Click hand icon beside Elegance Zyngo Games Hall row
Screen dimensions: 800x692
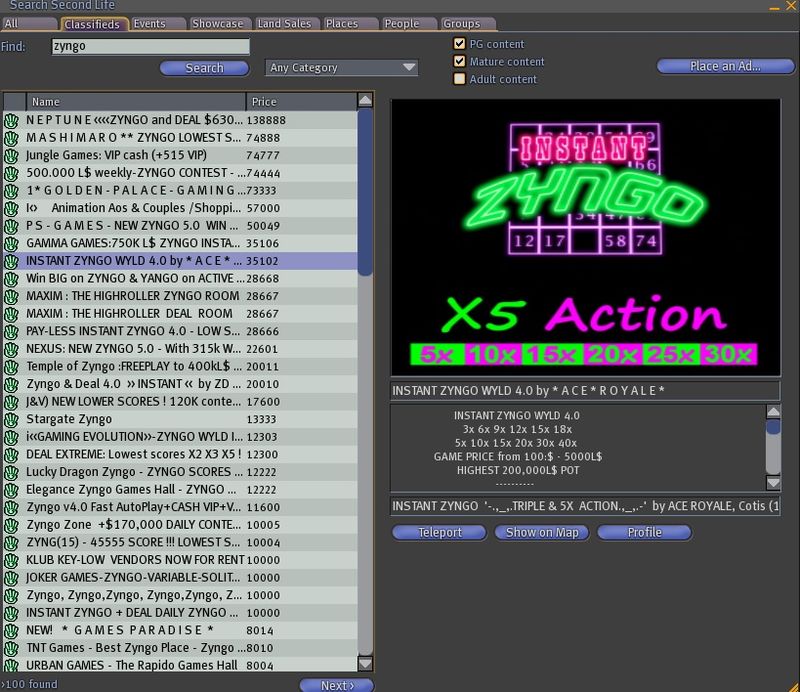[11, 490]
